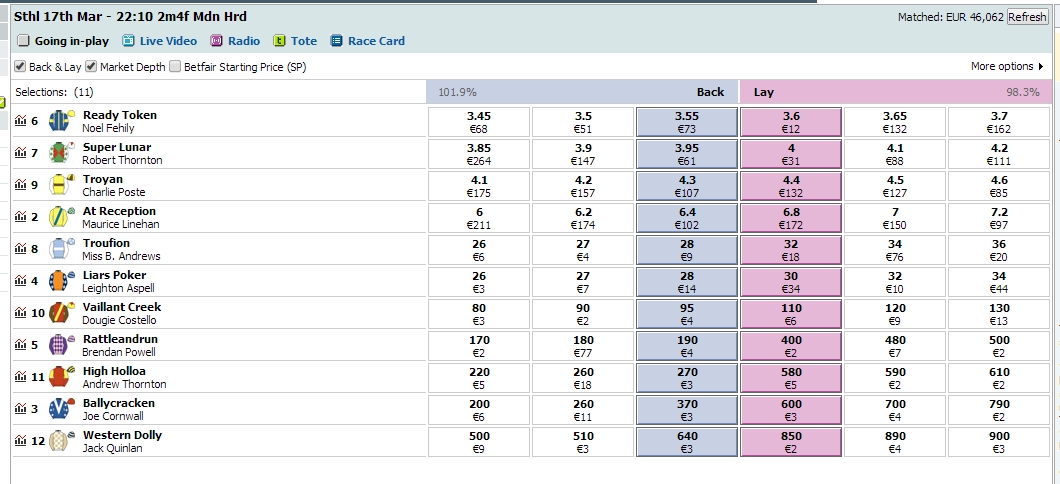The height and width of the screenshot is (484, 1060).
Task: Open the Tote icon
Action: pos(279,41)
